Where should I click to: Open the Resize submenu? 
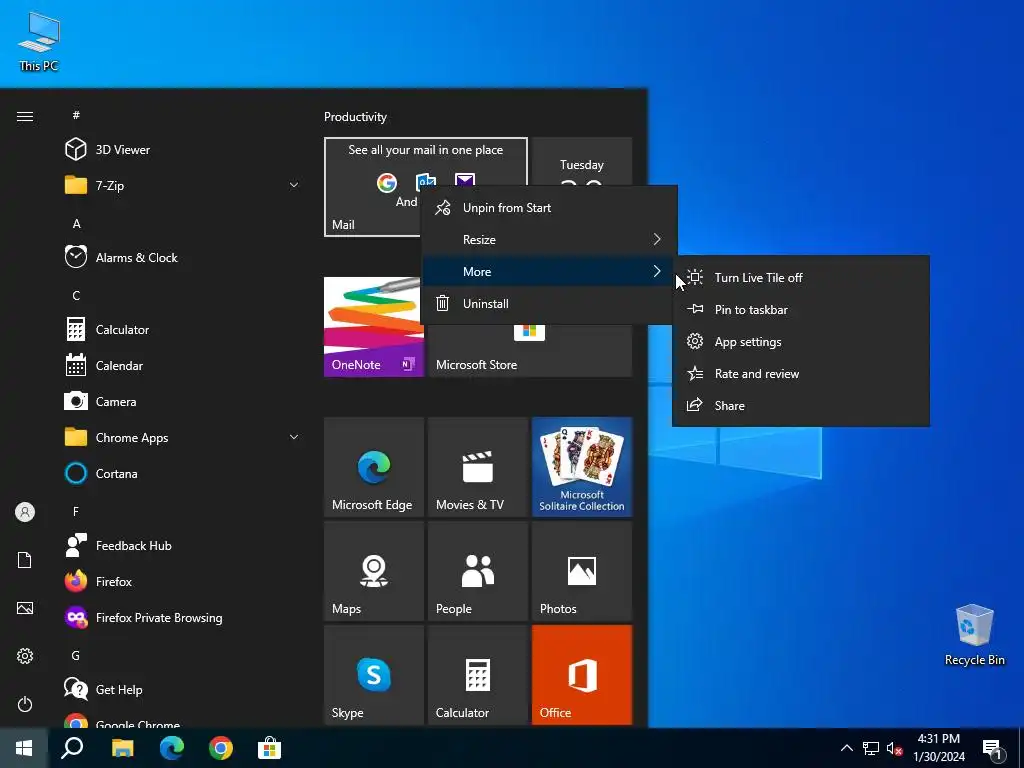[549, 240]
